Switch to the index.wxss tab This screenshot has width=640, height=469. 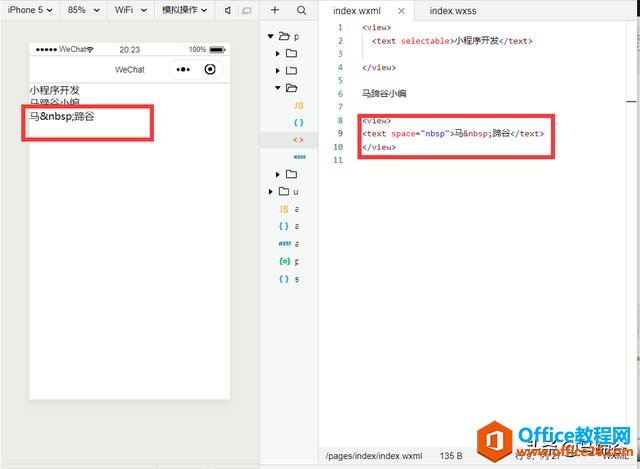453,11
